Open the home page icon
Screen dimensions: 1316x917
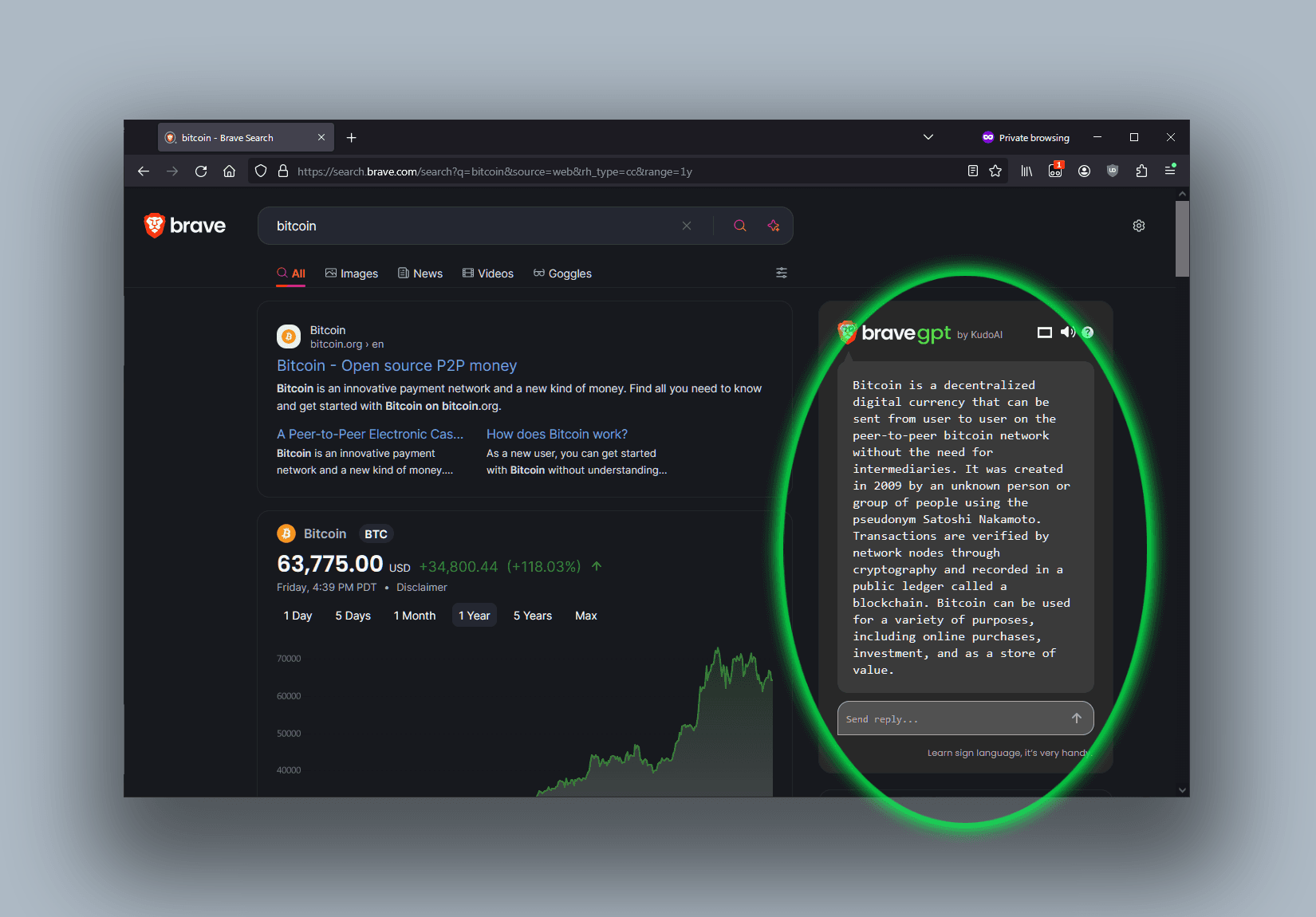[x=229, y=171]
